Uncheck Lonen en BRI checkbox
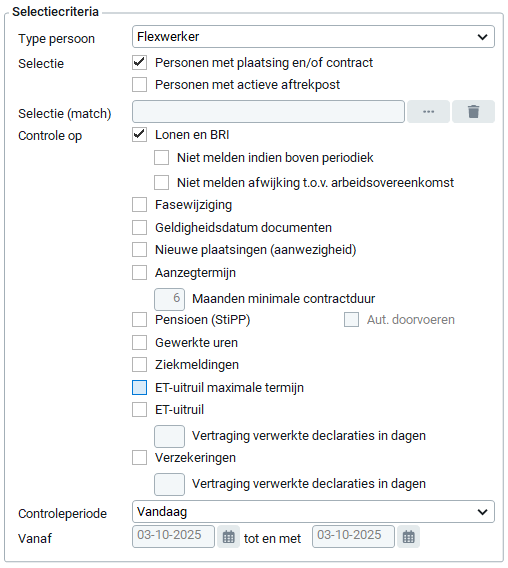The height and width of the screenshot is (568, 508). coord(140,135)
